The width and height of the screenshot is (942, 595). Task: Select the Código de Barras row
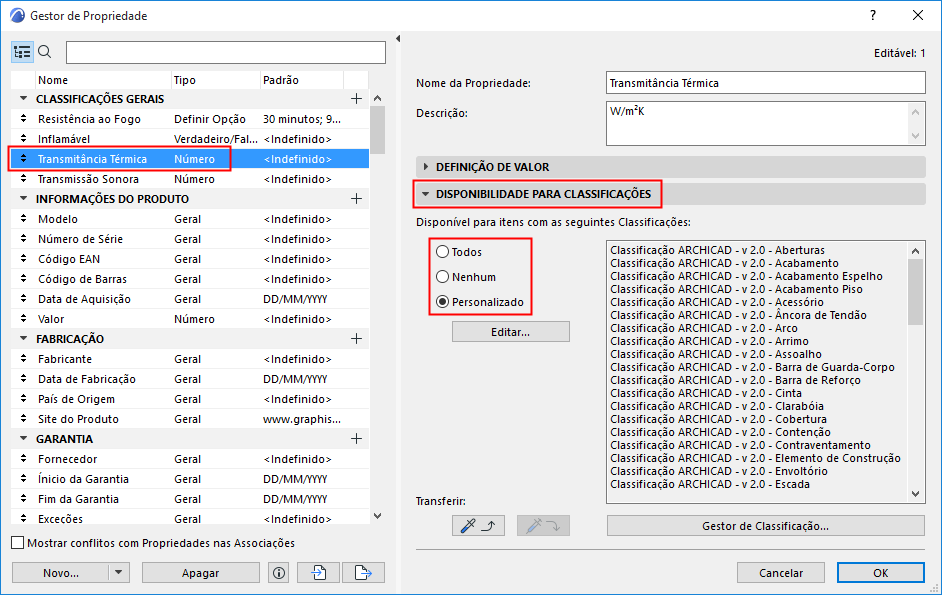click(190, 279)
